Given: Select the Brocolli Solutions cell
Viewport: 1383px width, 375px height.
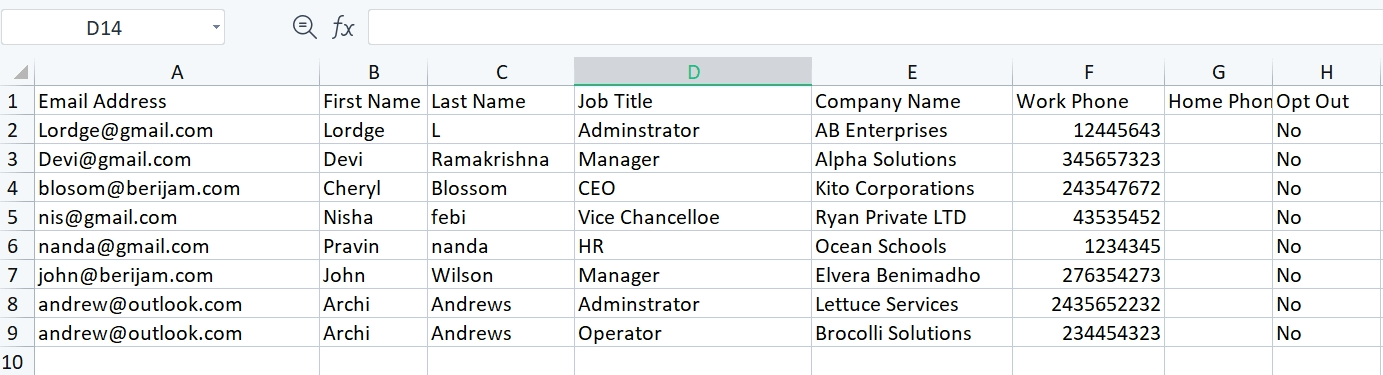Looking at the screenshot, I should (x=912, y=333).
